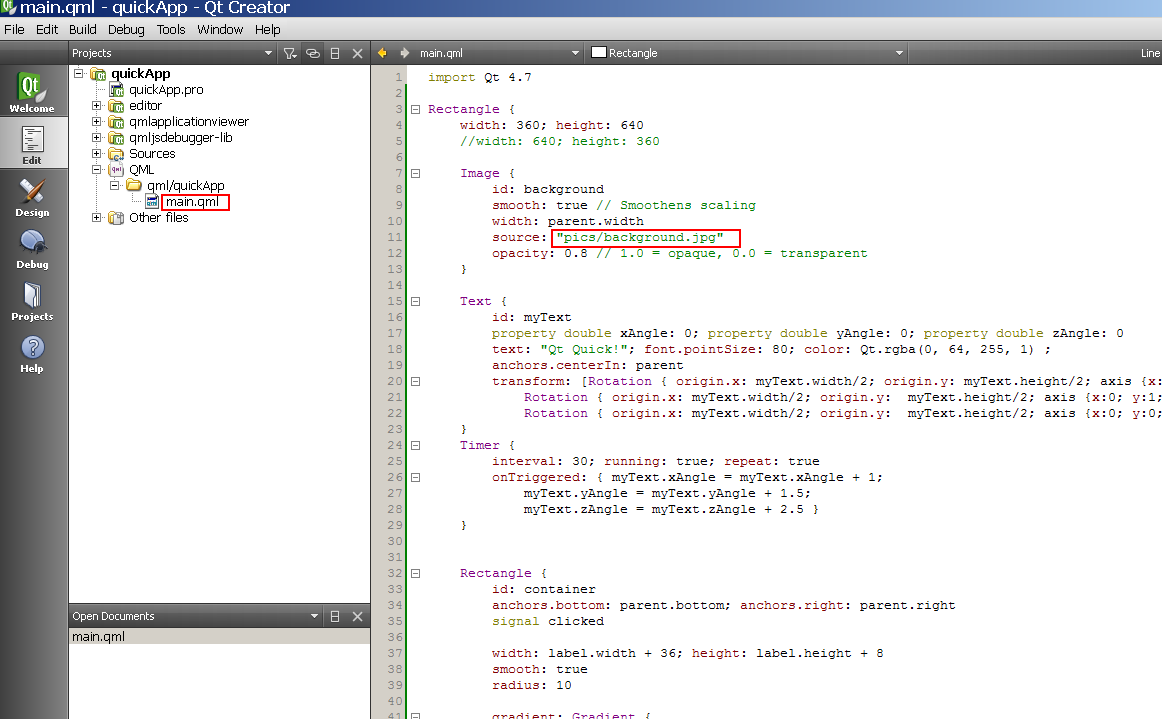Open the Build menu

pyautogui.click(x=82, y=30)
